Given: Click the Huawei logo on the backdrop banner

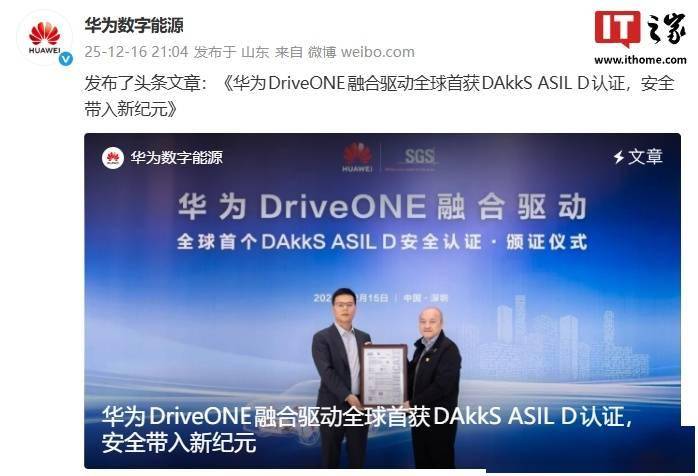Looking at the screenshot, I should tap(357, 158).
